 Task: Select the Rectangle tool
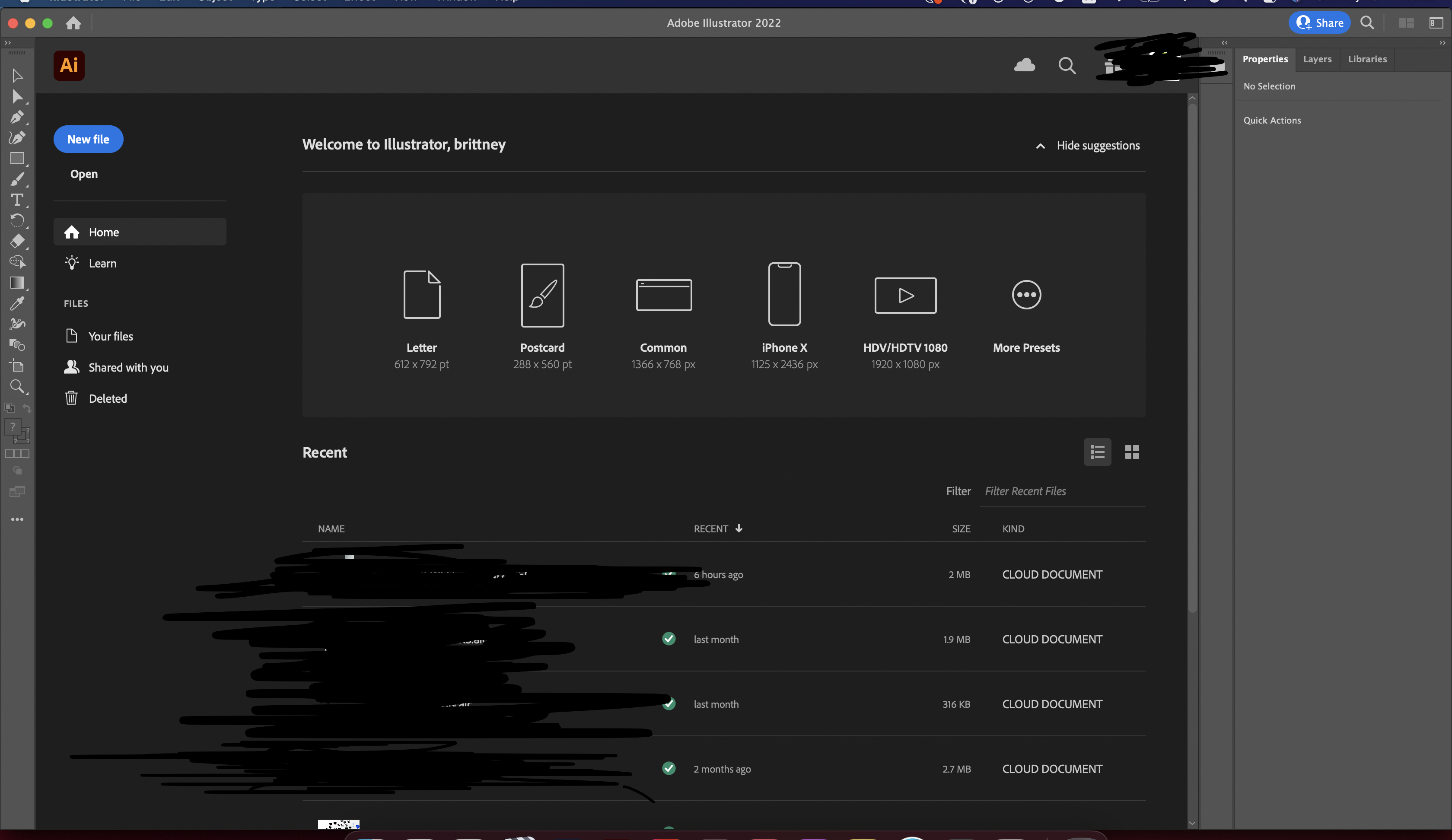[17, 159]
